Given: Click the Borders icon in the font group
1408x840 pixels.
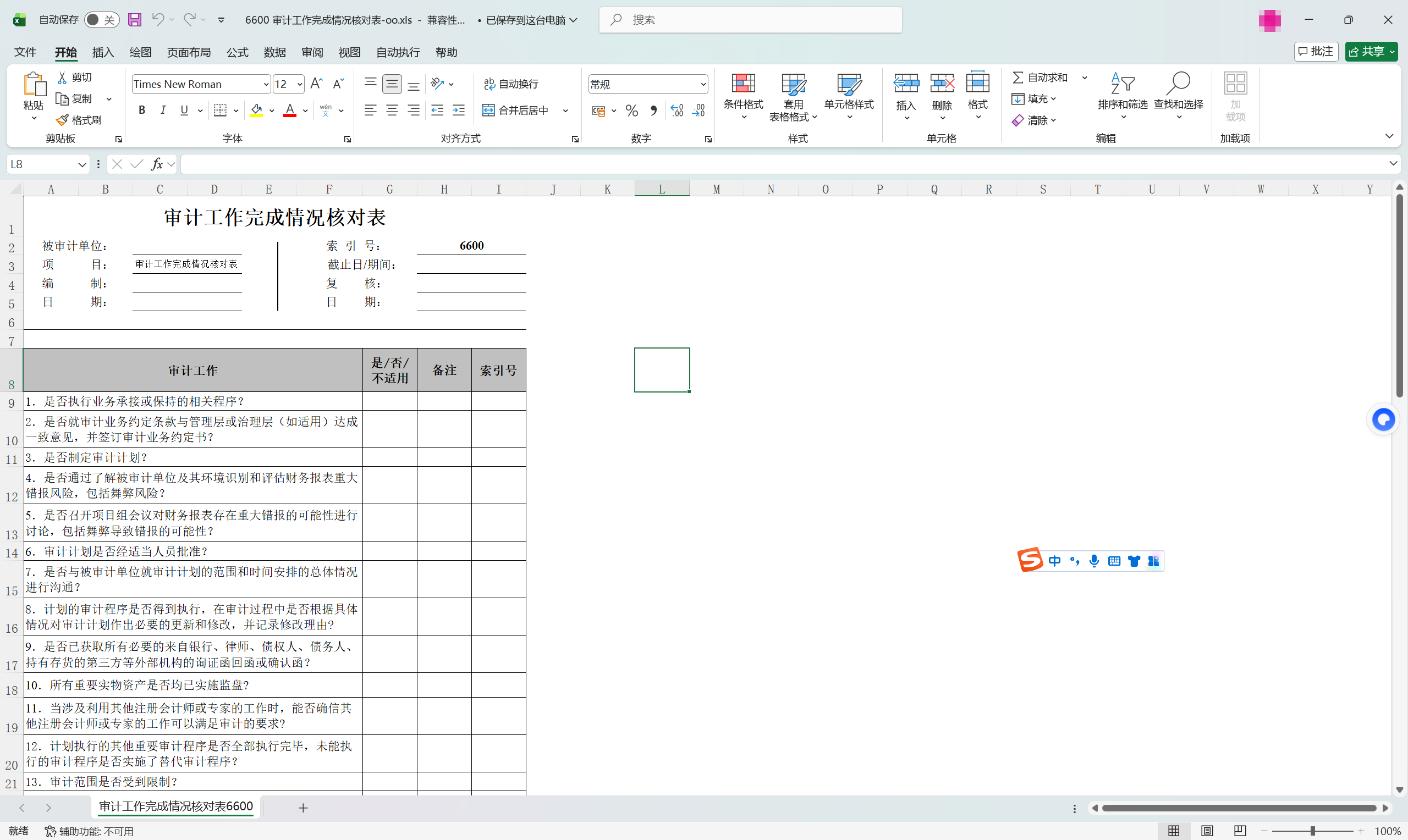Looking at the screenshot, I should 220,110.
